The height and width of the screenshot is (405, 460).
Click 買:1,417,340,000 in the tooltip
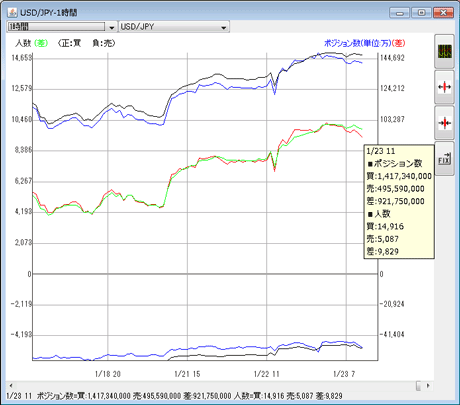pos(399,176)
